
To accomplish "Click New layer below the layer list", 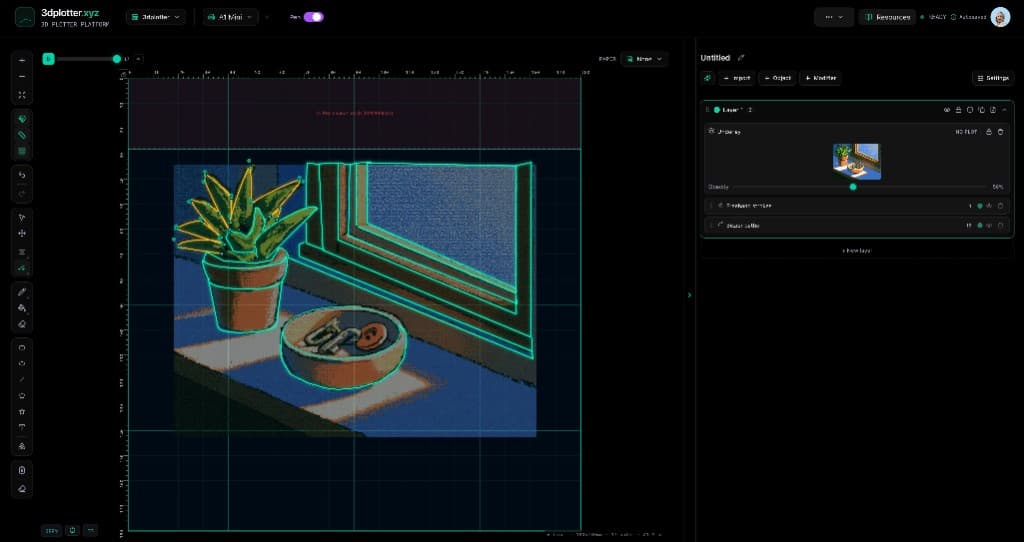I will [856, 250].
